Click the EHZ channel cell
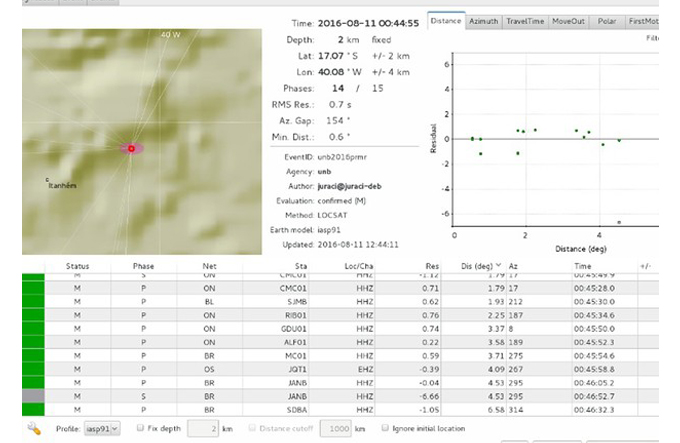 point(365,369)
